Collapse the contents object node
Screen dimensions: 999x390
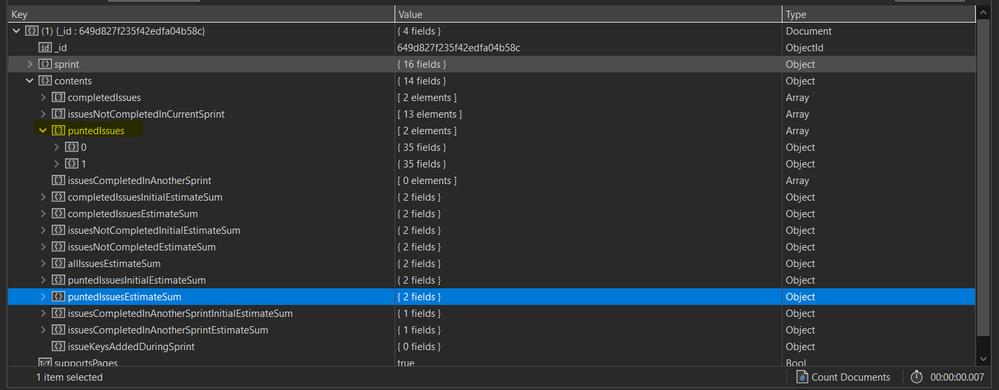point(29,81)
